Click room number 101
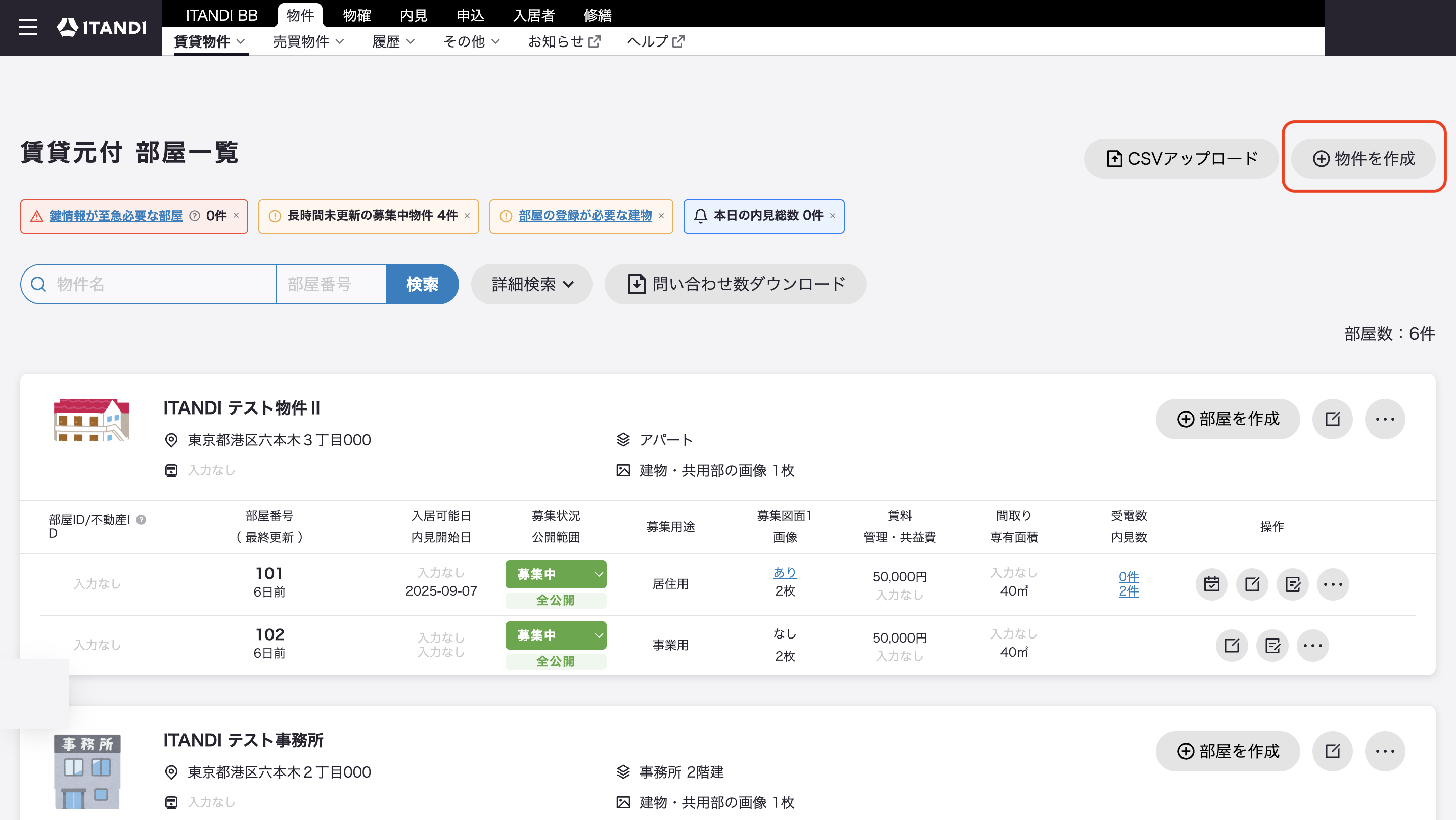 (269, 573)
